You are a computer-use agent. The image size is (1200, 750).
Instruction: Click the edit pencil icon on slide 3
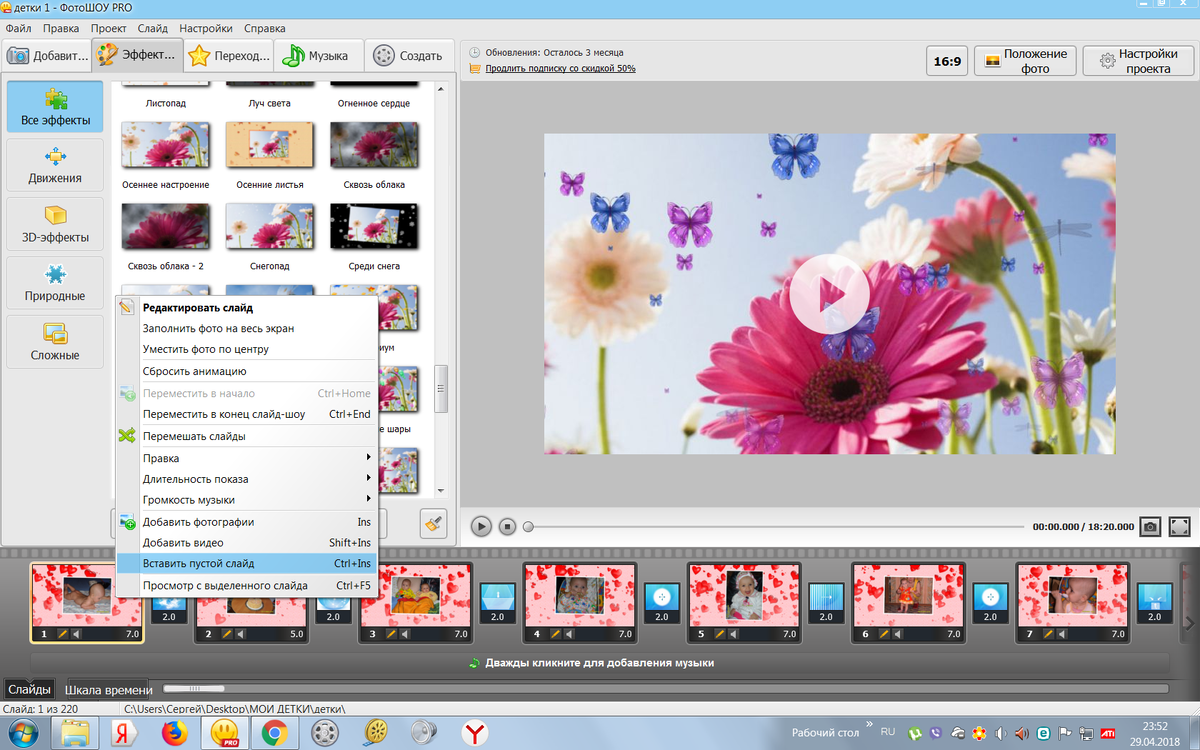coord(389,634)
